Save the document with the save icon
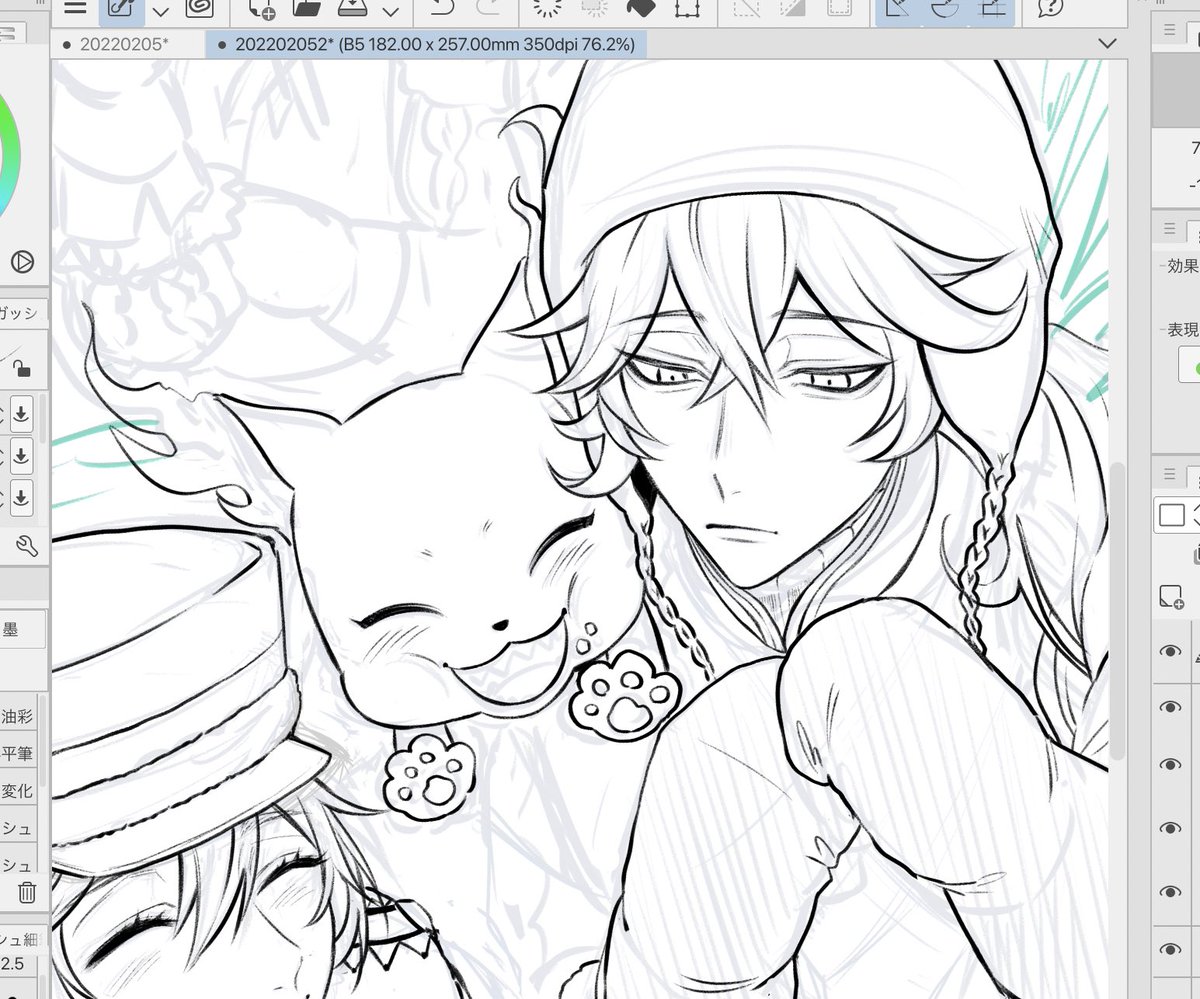The image size is (1200, 999). click(x=353, y=9)
